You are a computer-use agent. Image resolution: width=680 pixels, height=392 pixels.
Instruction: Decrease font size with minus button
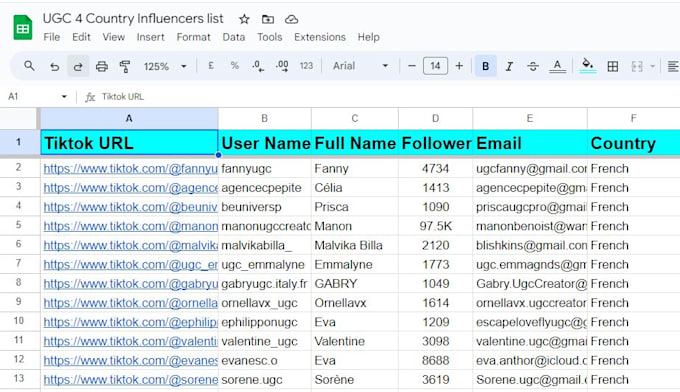pyautogui.click(x=412, y=66)
